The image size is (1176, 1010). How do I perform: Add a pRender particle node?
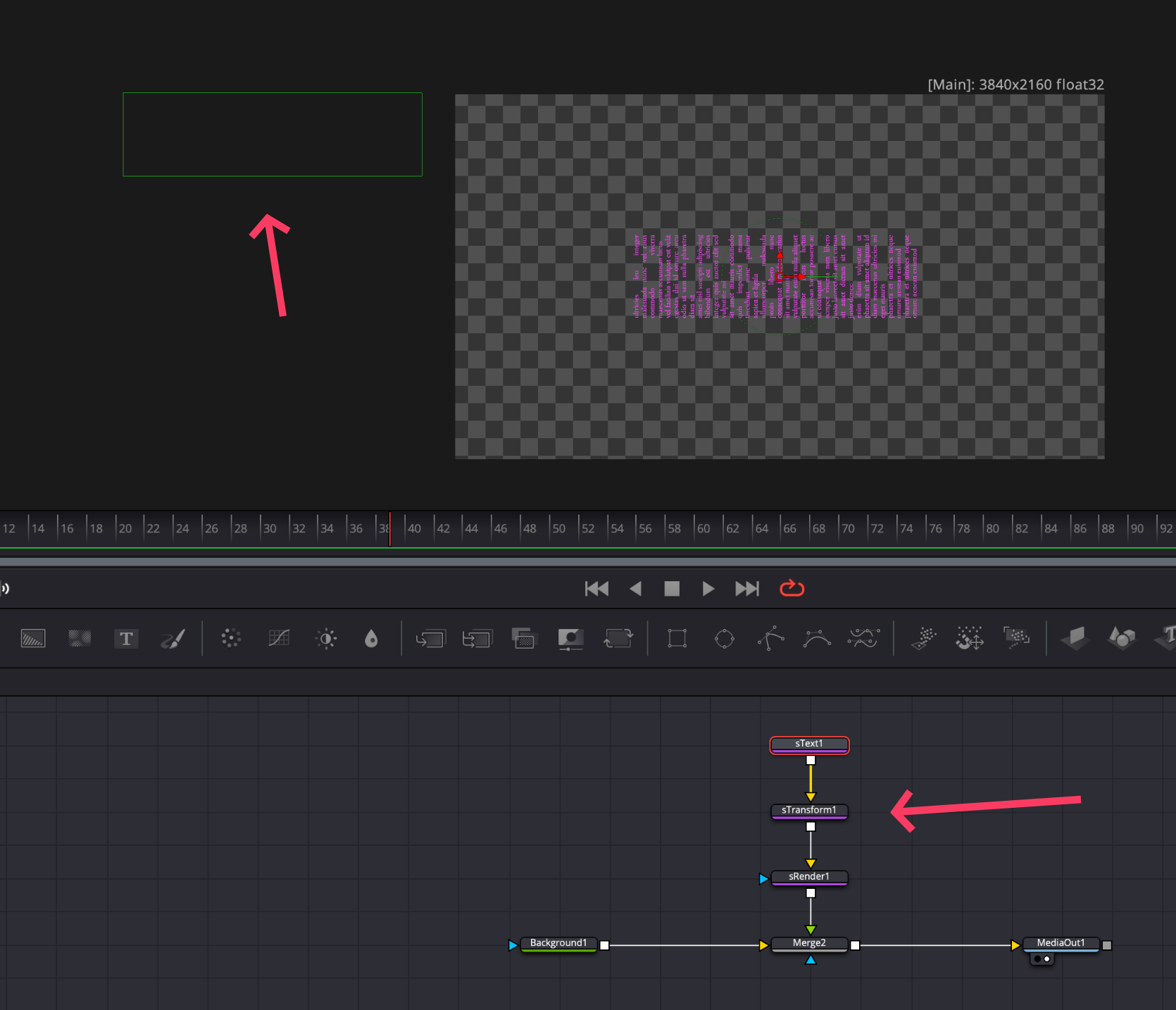point(1016,638)
